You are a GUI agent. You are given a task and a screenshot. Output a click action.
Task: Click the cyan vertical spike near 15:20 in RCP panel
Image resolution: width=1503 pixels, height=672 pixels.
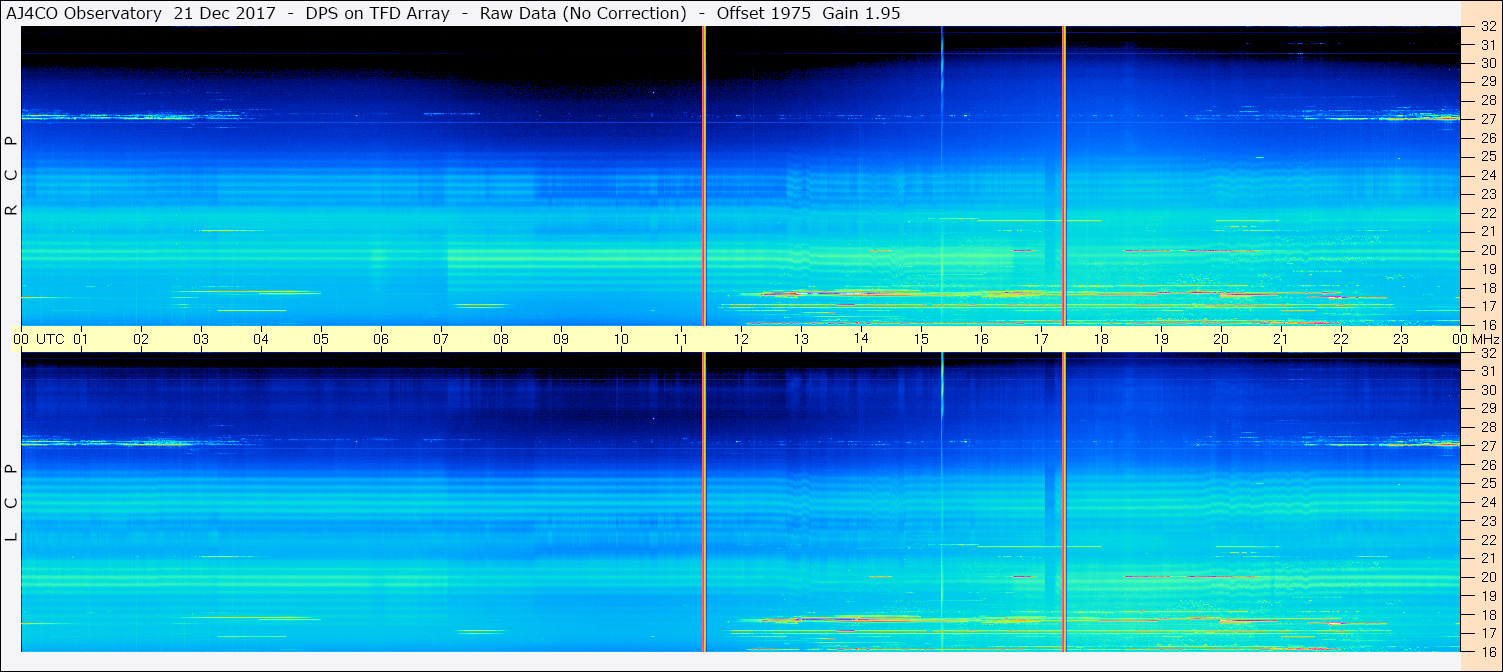tap(942, 176)
